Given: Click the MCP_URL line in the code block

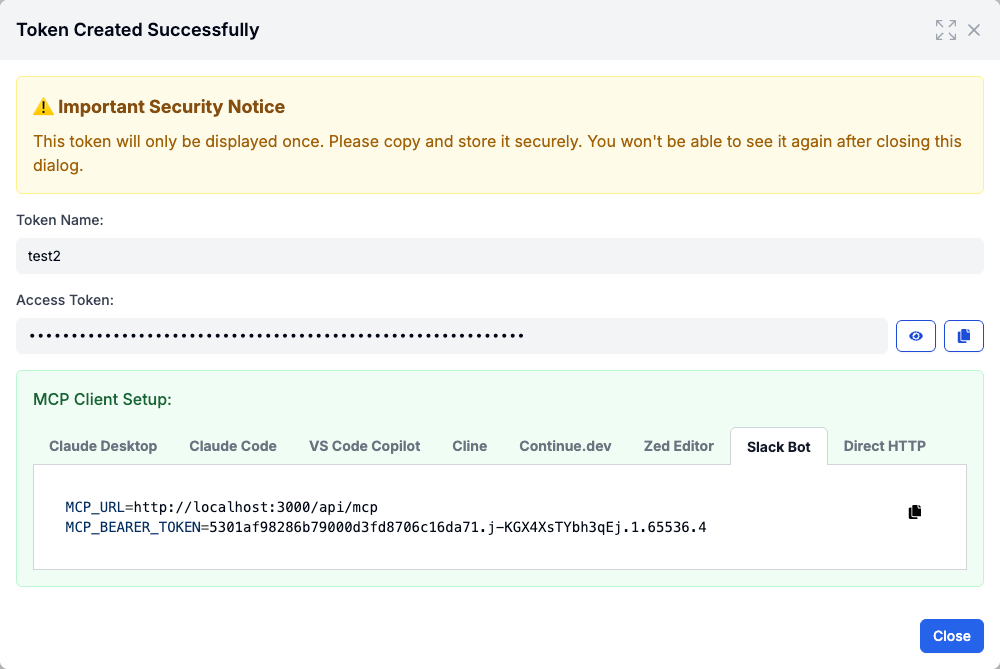Looking at the screenshot, I should (222, 507).
